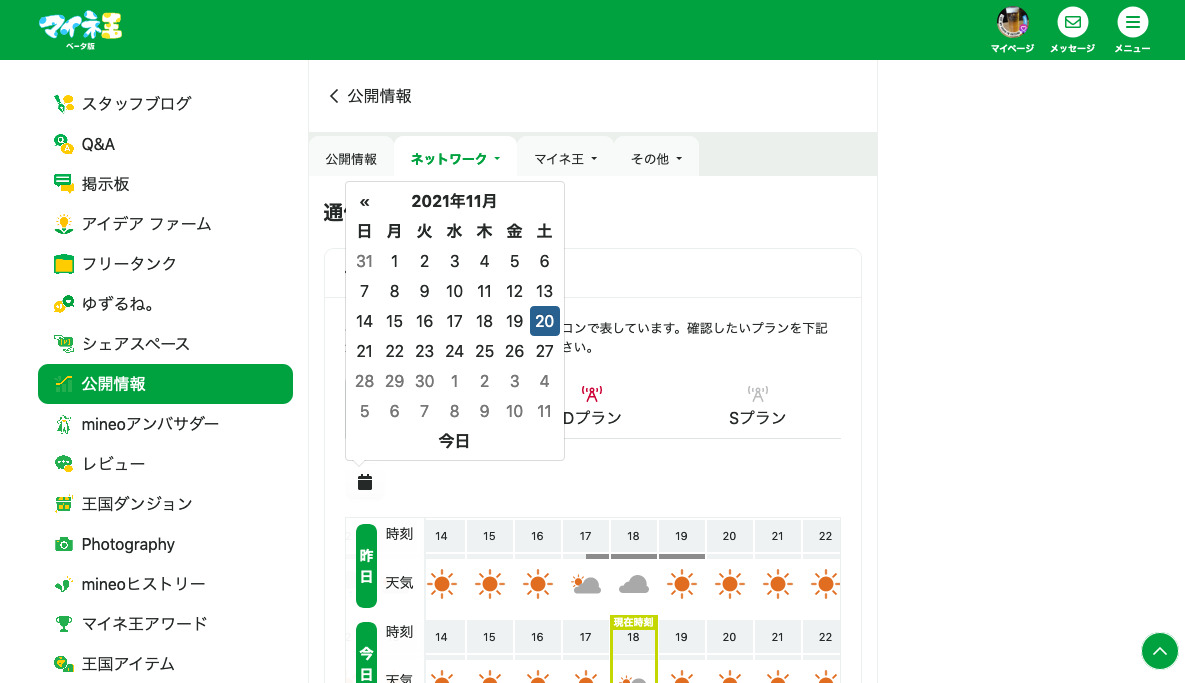Select November 30 in calendar
Viewport: 1185px width, 683px height.
pos(425,382)
